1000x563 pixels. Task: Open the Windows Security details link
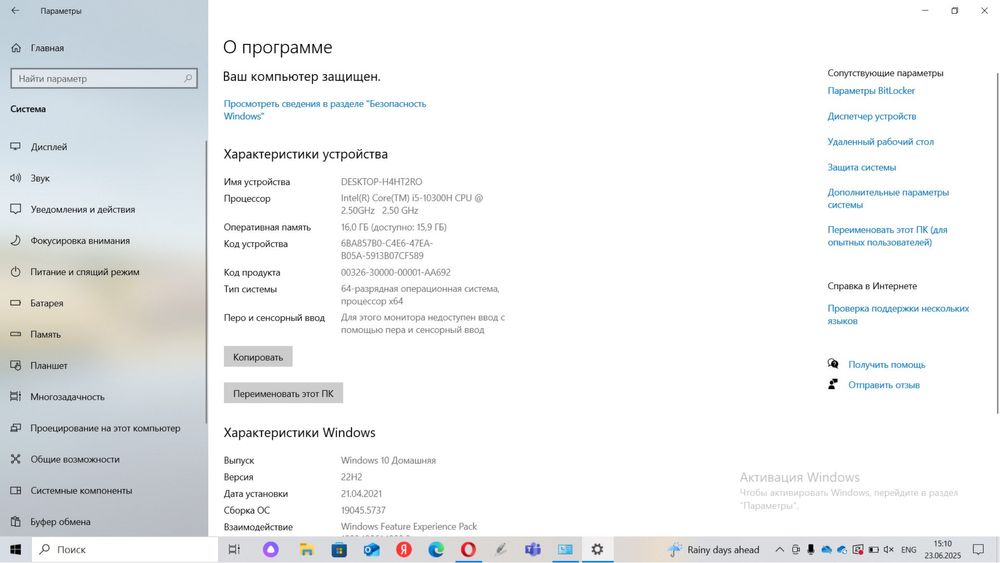coord(325,110)
